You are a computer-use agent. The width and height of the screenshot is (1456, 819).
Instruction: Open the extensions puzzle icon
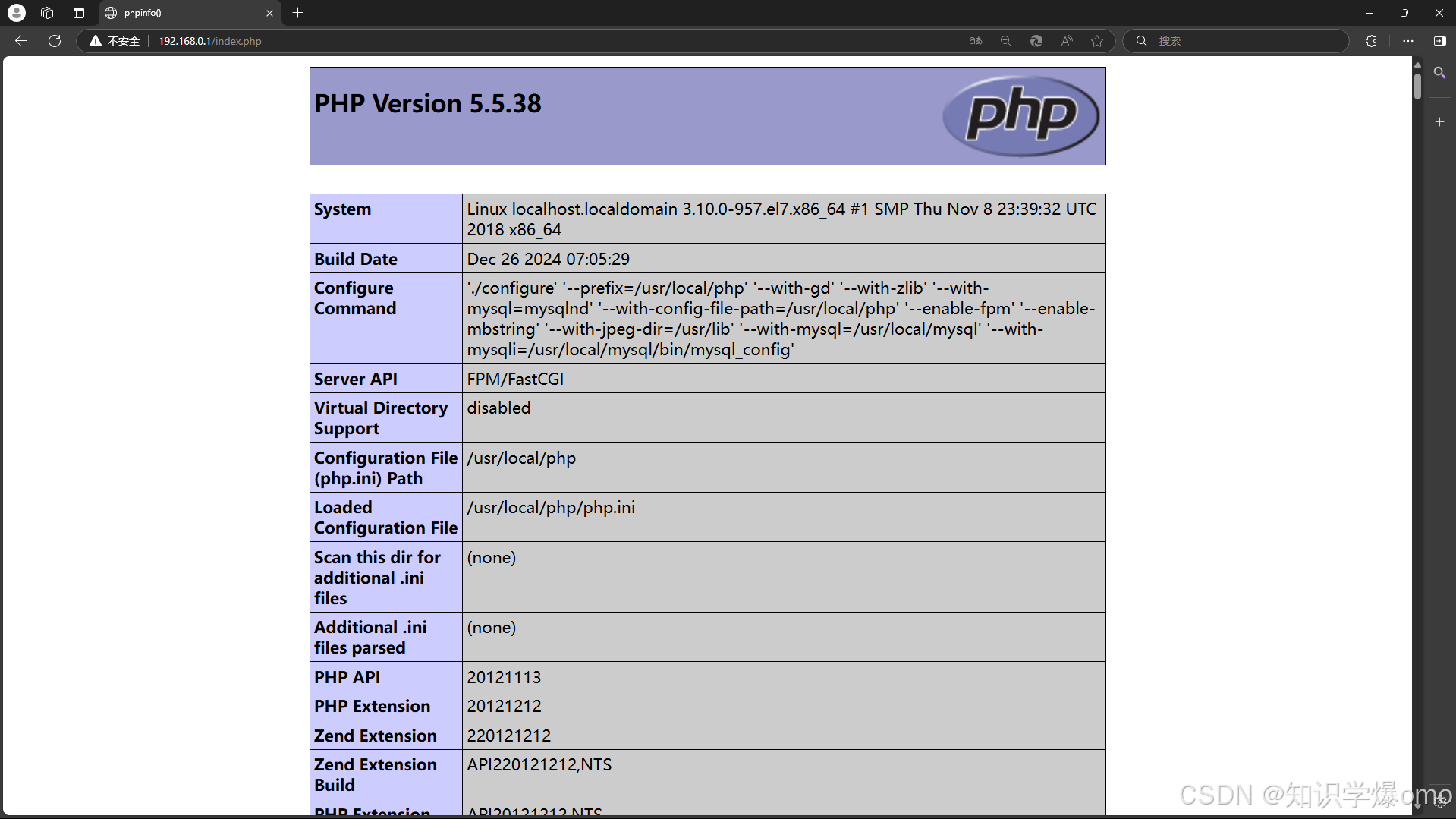pyautogui.click(x=1371, y=41)
